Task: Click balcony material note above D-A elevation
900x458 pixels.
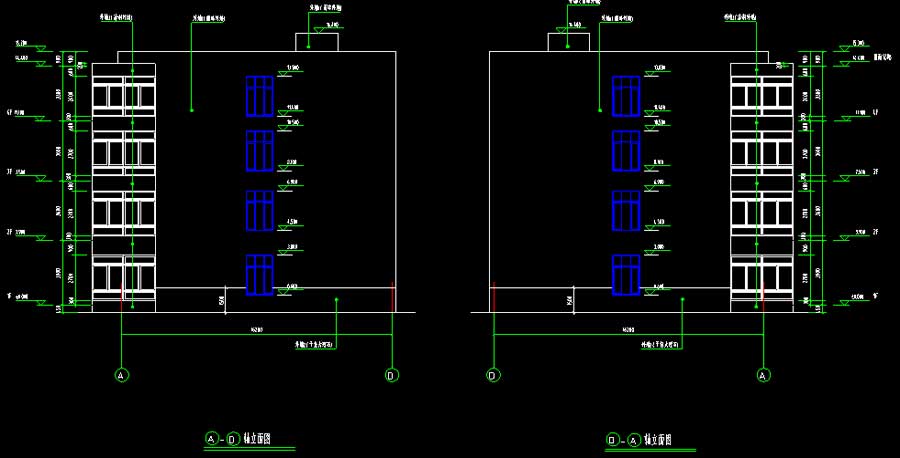Action: pyautogui.click(x=740, y=18)
